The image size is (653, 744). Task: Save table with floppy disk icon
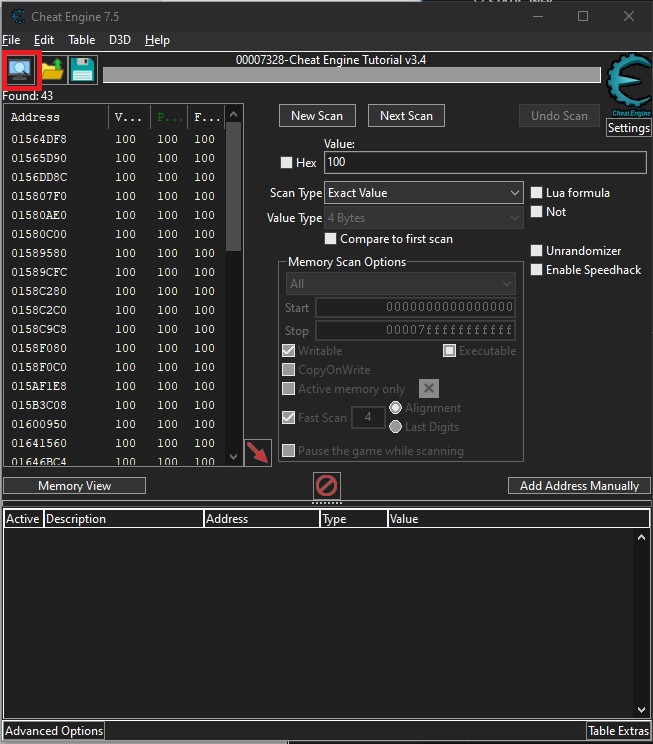[83, 70]
